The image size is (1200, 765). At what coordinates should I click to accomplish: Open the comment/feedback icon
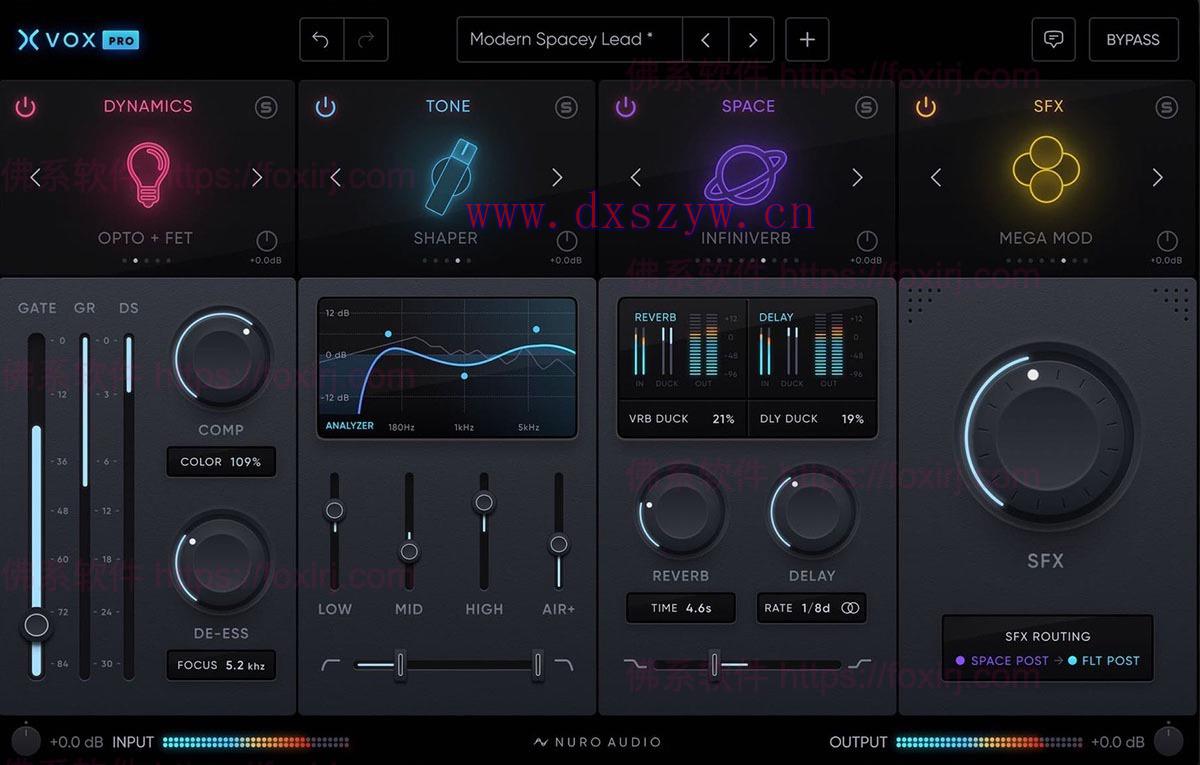(1053, 40)
